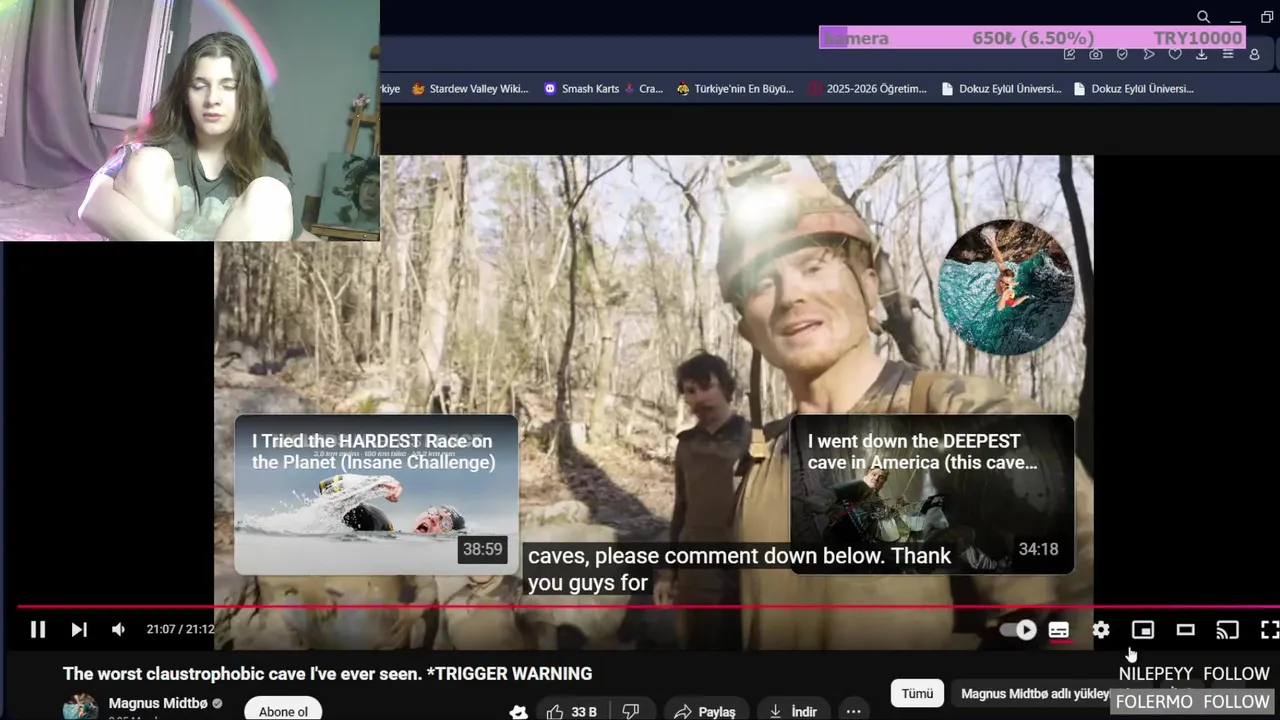Open the browser profile account icon

[x=1255, y=54]
